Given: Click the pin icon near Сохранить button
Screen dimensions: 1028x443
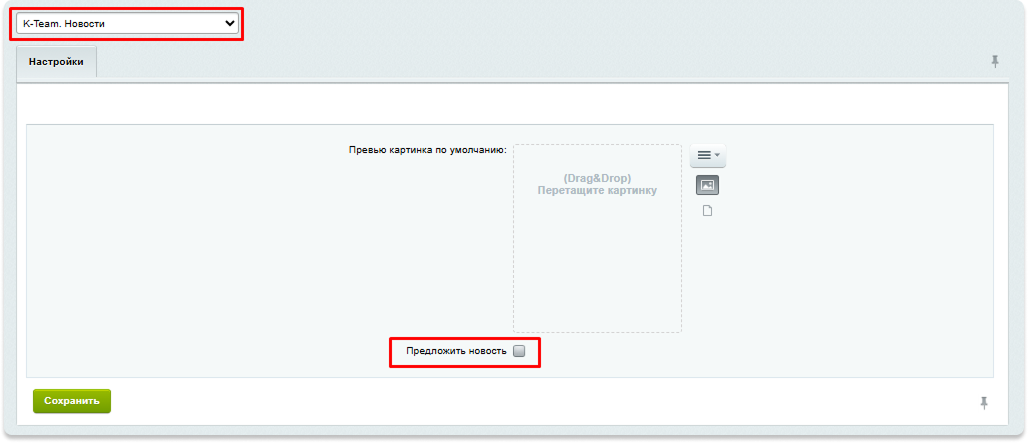Looking at the screenshot, I should pyautogui.click(x=984, y=402).
